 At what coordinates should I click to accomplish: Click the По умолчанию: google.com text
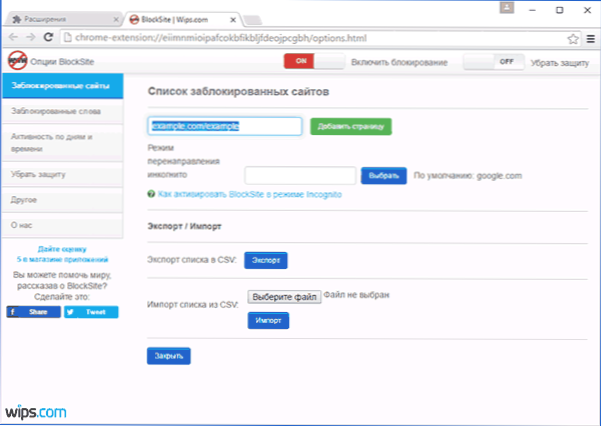pyautogui.click(x=468, y=176)
